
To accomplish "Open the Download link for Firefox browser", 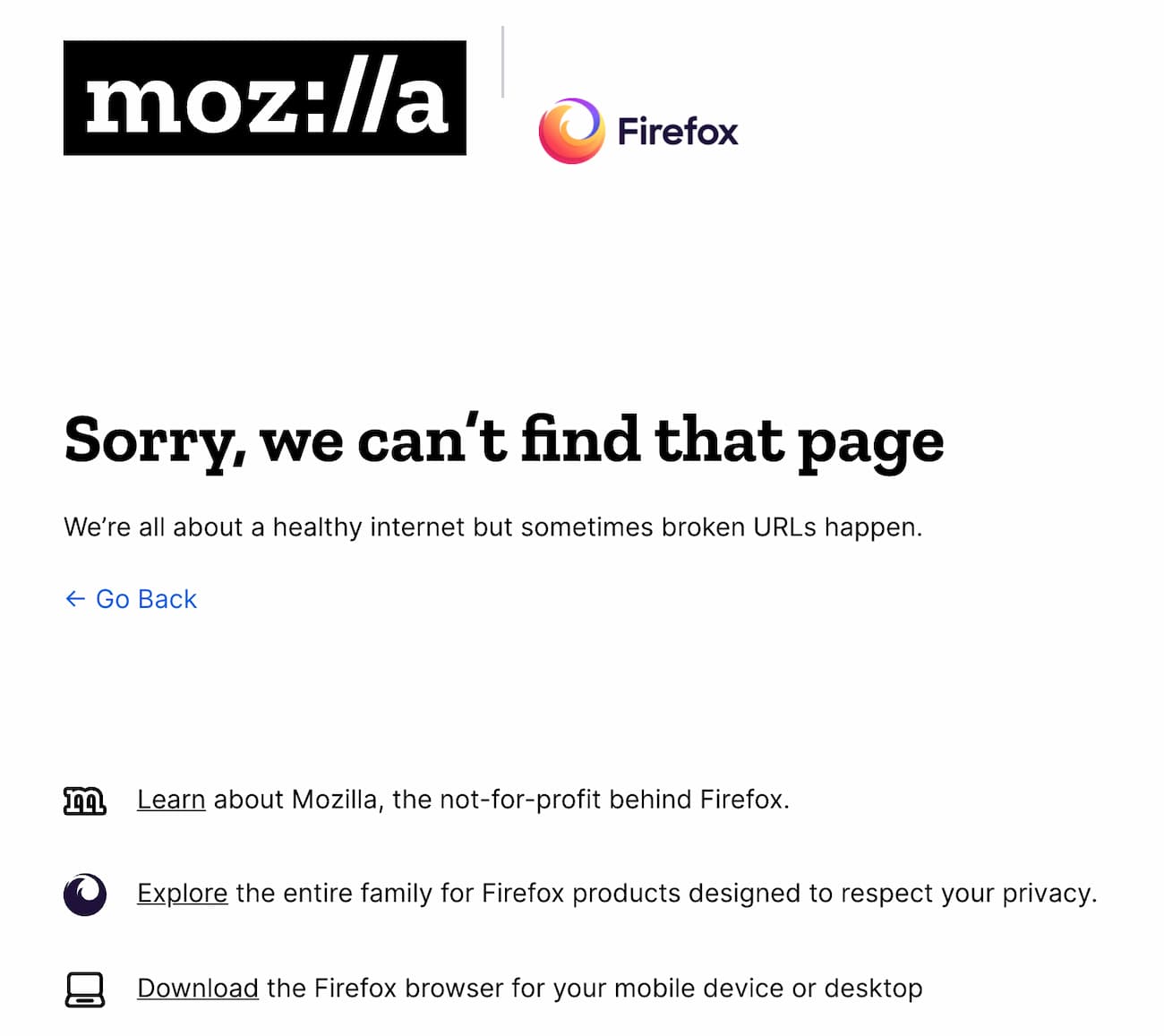I will click(x=198, y=989).
